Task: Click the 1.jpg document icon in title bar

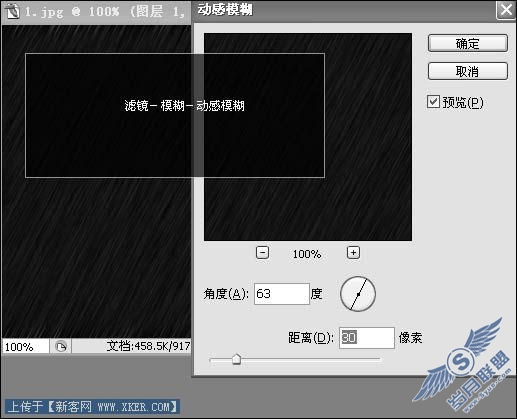Action: (x=12, y=11)
